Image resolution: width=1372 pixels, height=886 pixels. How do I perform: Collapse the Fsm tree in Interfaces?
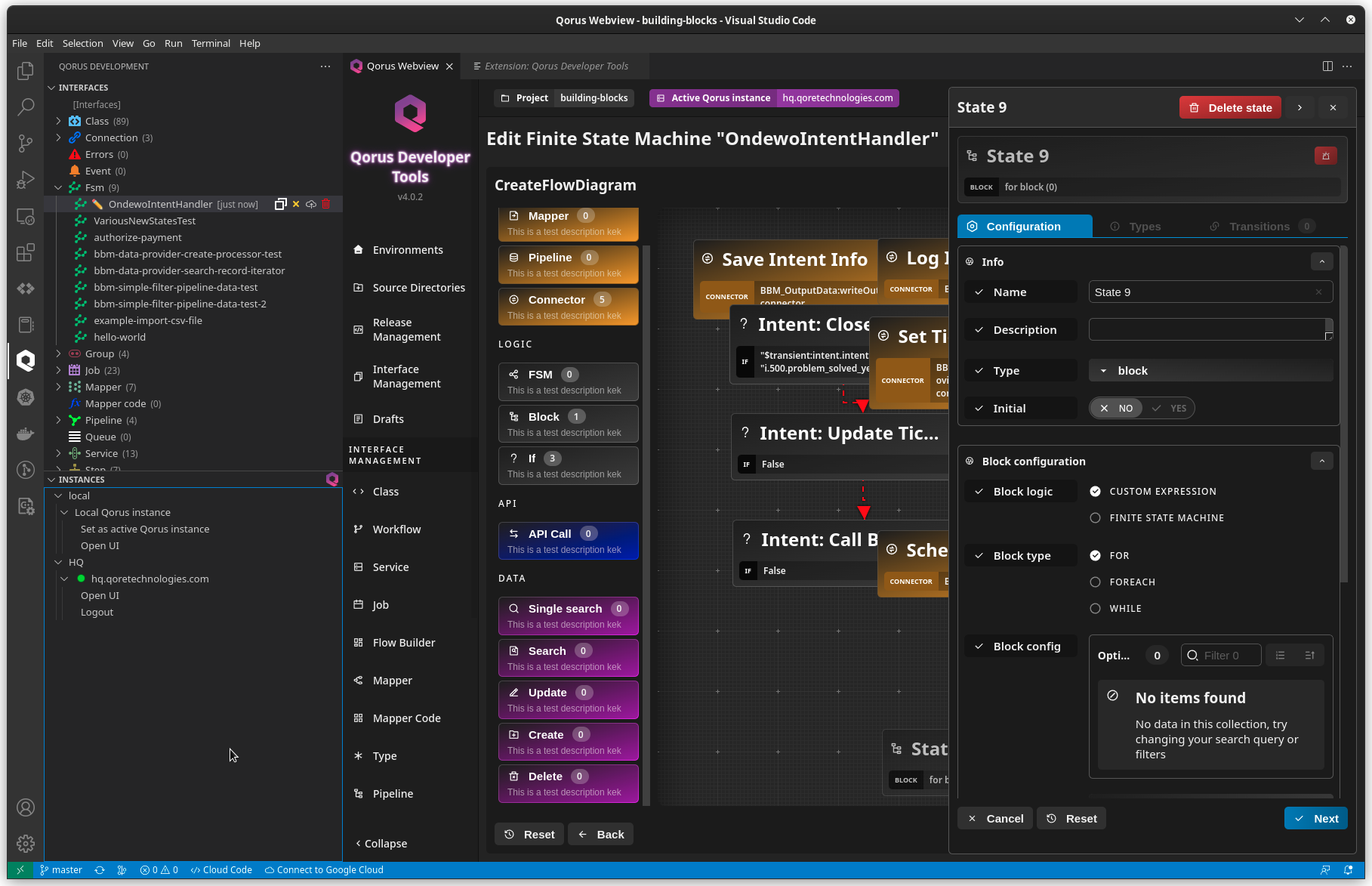pyautogui.click(x=58, y=187)
